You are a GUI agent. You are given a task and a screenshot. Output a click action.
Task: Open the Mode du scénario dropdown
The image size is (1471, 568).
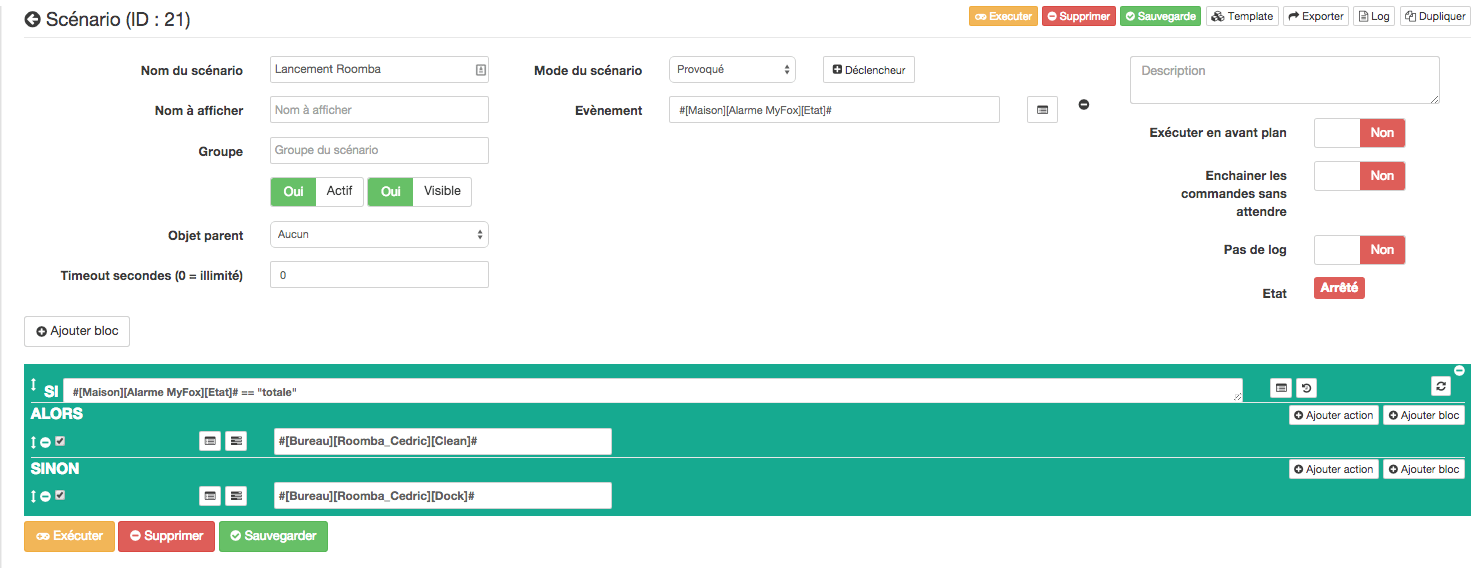click(732, 70)
